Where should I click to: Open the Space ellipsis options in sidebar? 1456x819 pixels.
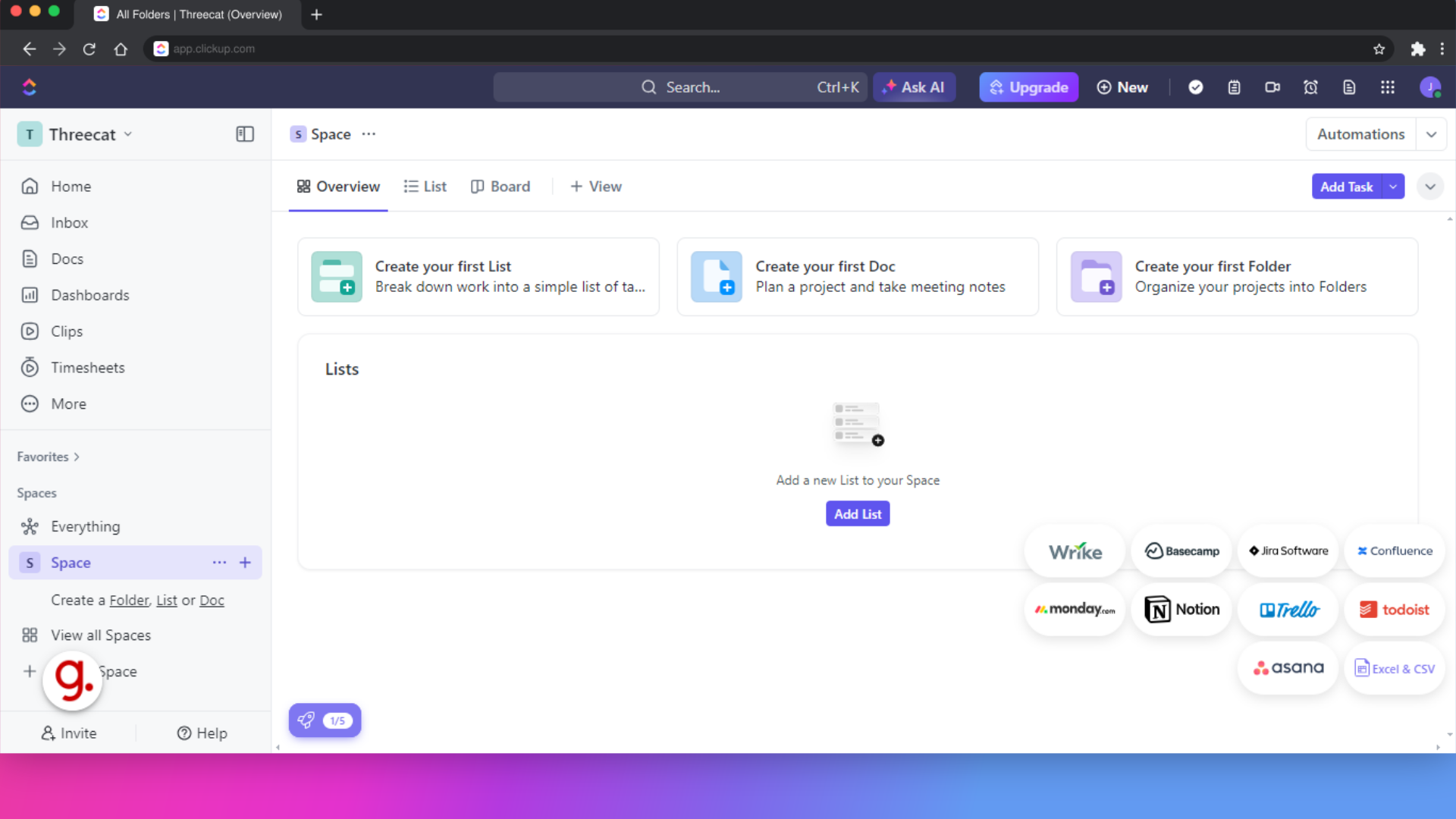pyautogui.click(x=219, y=563)
